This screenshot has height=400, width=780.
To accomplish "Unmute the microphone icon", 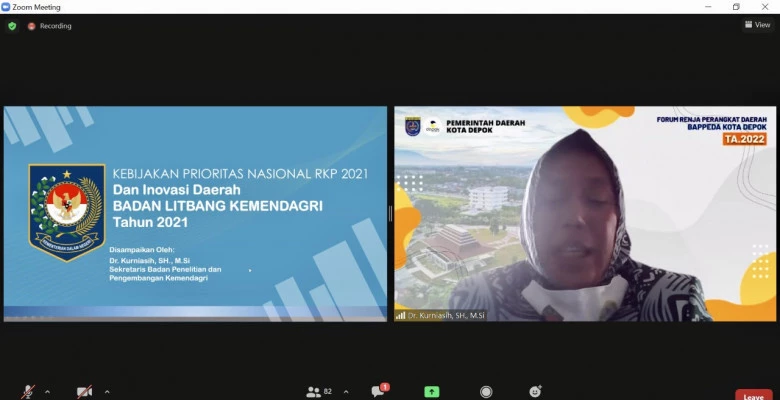I will [28, 392].
